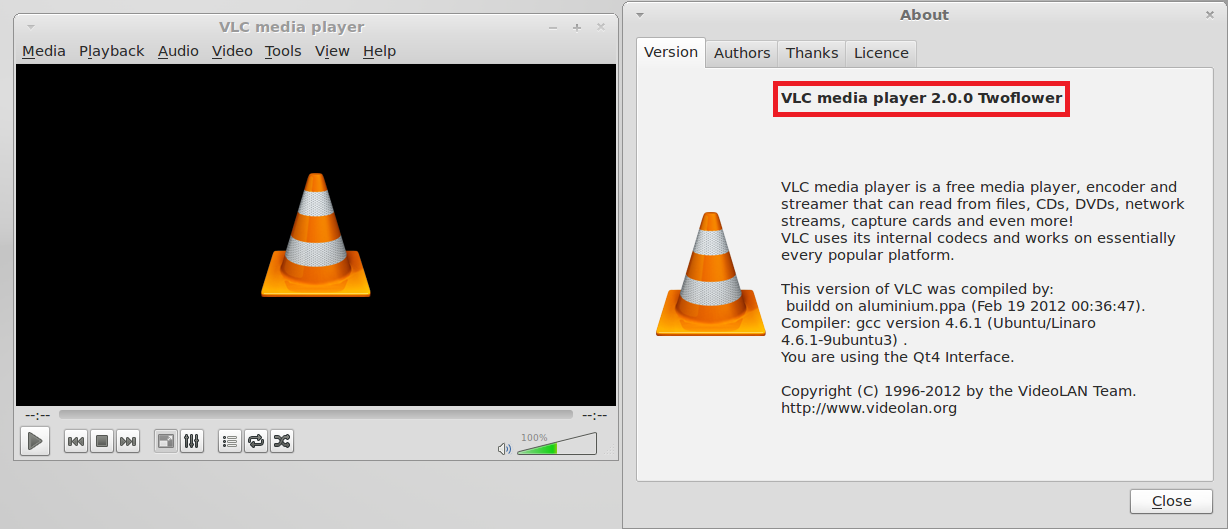Open the Tools menu
1228x529 pixels.
[x=283, y=51]
